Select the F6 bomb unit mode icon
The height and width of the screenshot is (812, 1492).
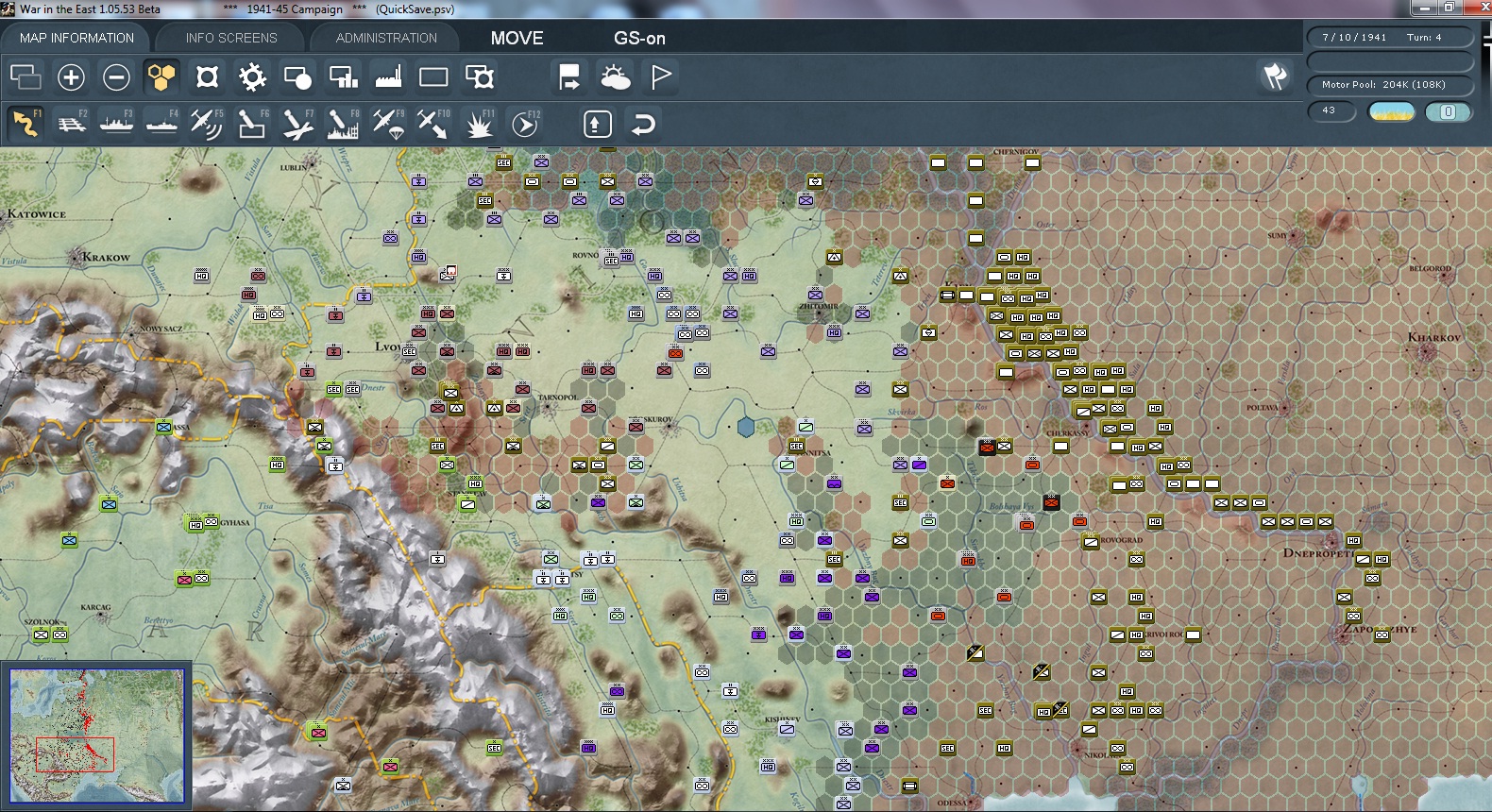[x=252, y=124]
